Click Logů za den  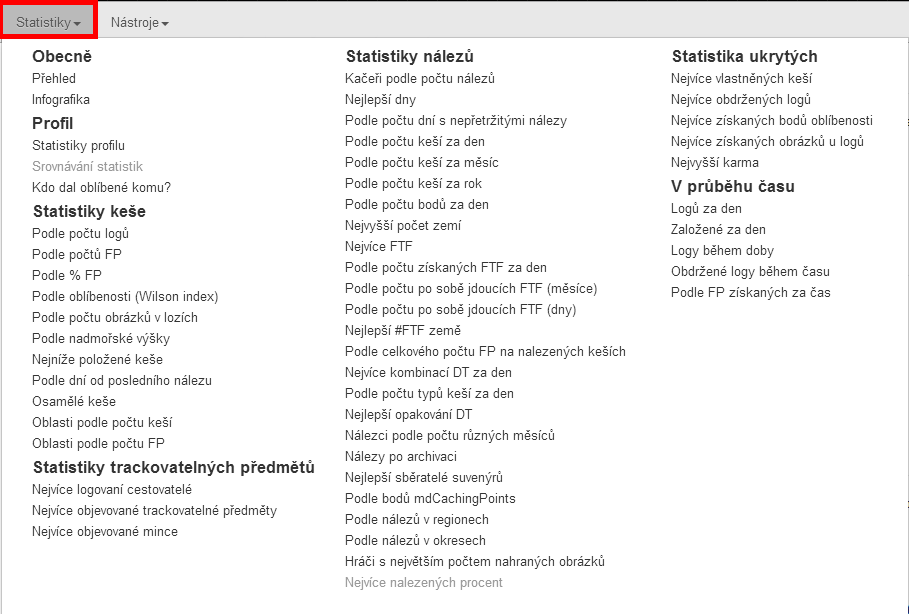(706, 209)
